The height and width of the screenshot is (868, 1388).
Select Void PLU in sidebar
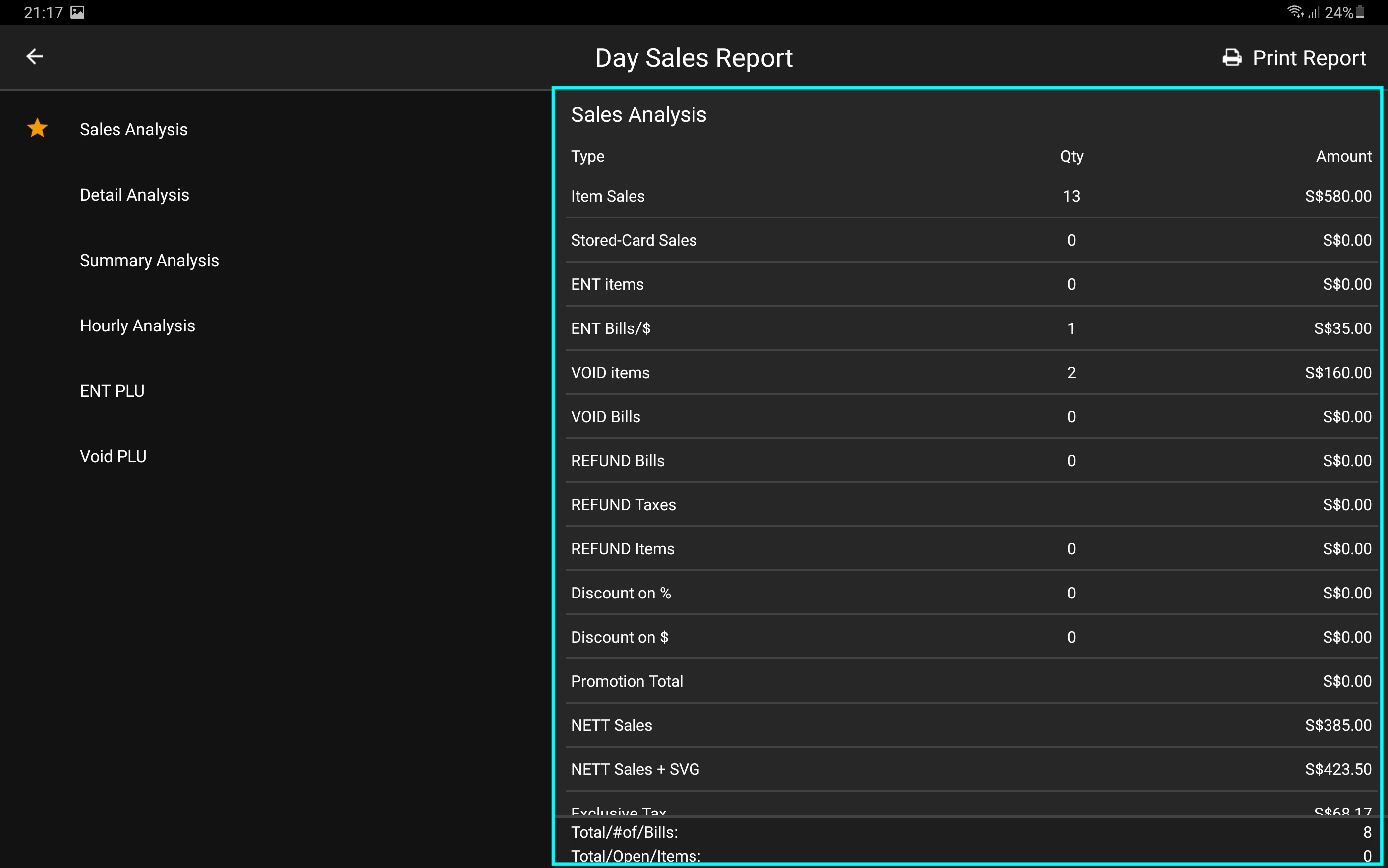point(113,456)
